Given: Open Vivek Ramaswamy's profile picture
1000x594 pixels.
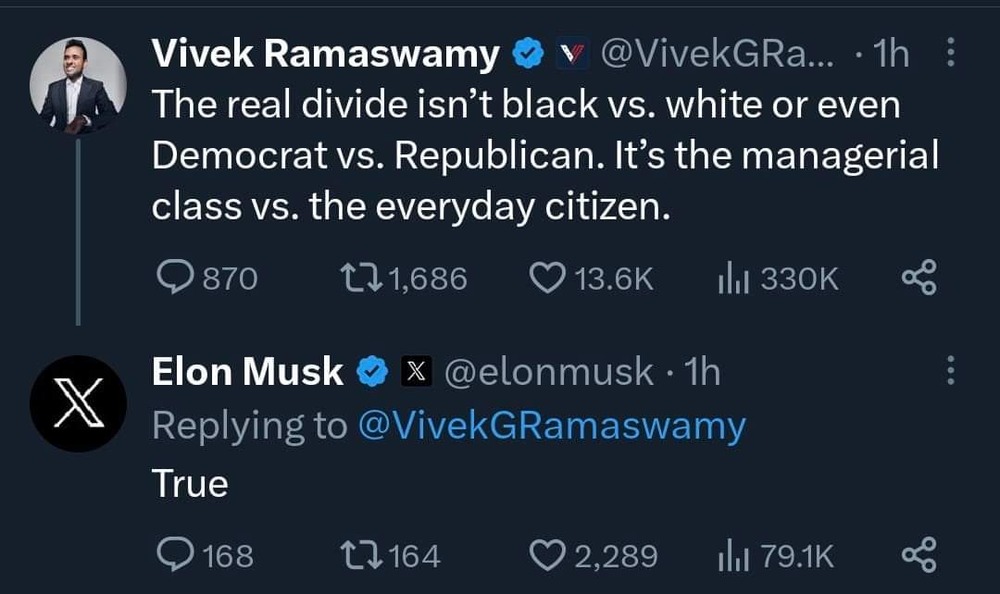Looking at the screenshot, I should pos(78,90).
